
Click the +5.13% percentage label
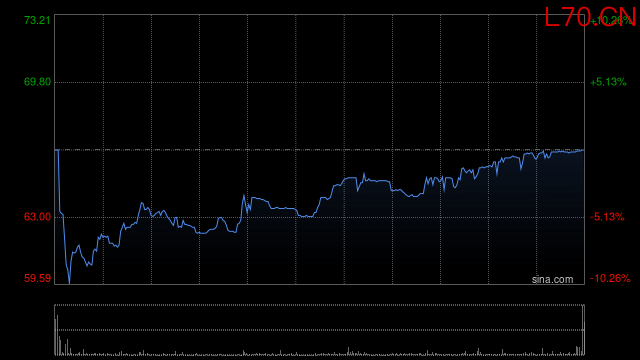[x=608, y=82]
